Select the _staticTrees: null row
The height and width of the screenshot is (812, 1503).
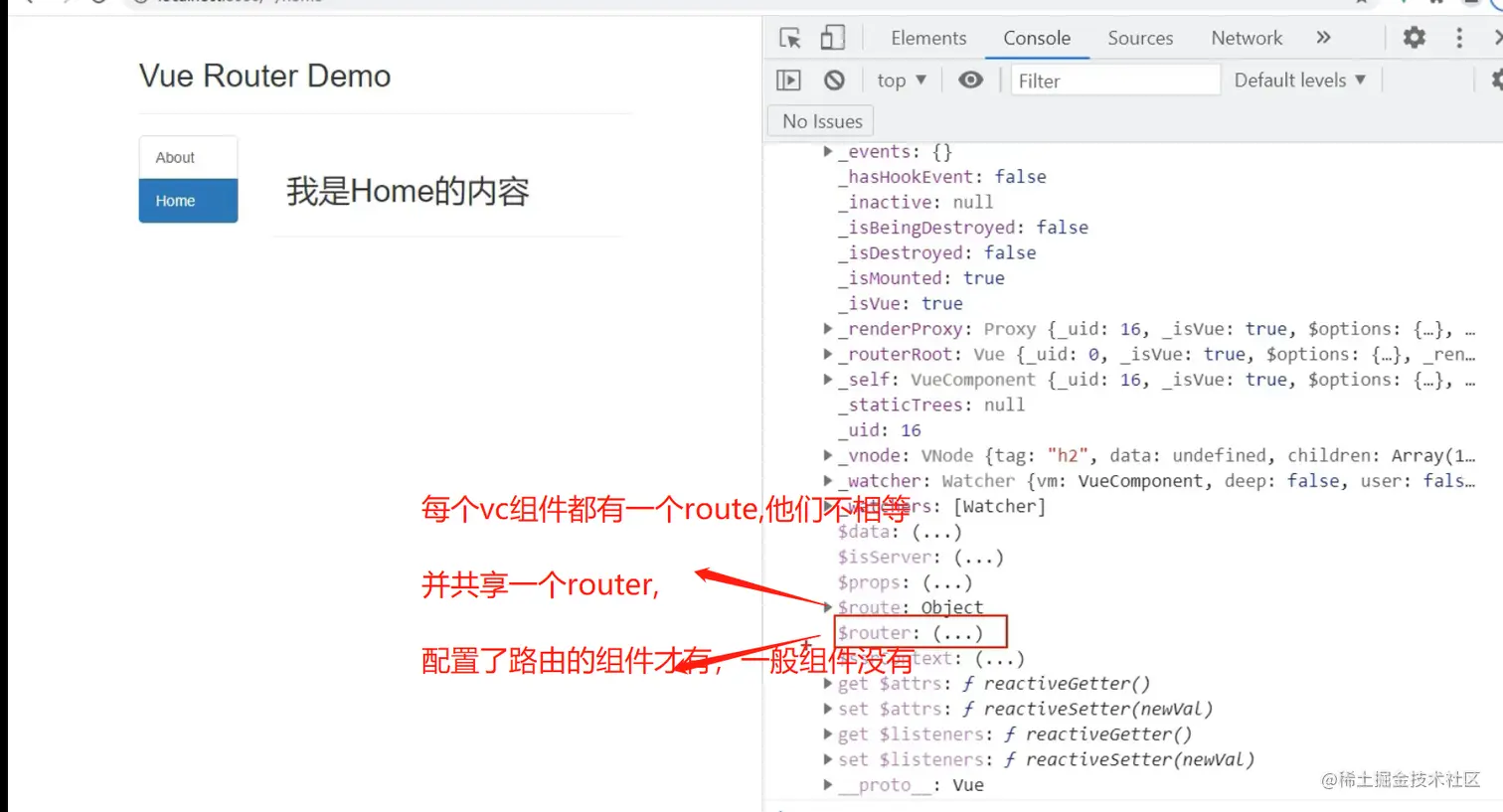(931, 405)
